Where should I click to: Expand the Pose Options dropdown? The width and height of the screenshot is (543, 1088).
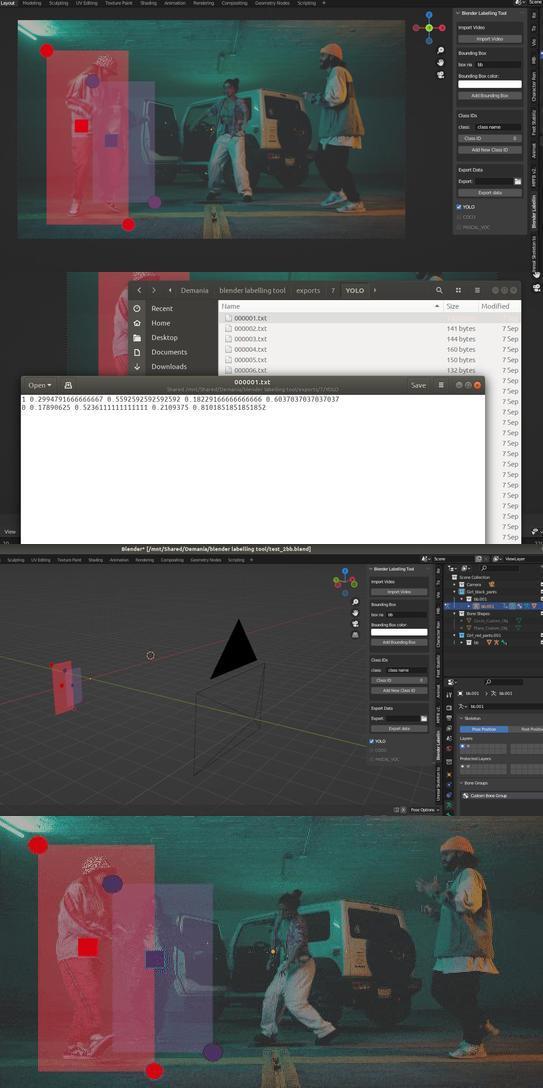(422, 810)
